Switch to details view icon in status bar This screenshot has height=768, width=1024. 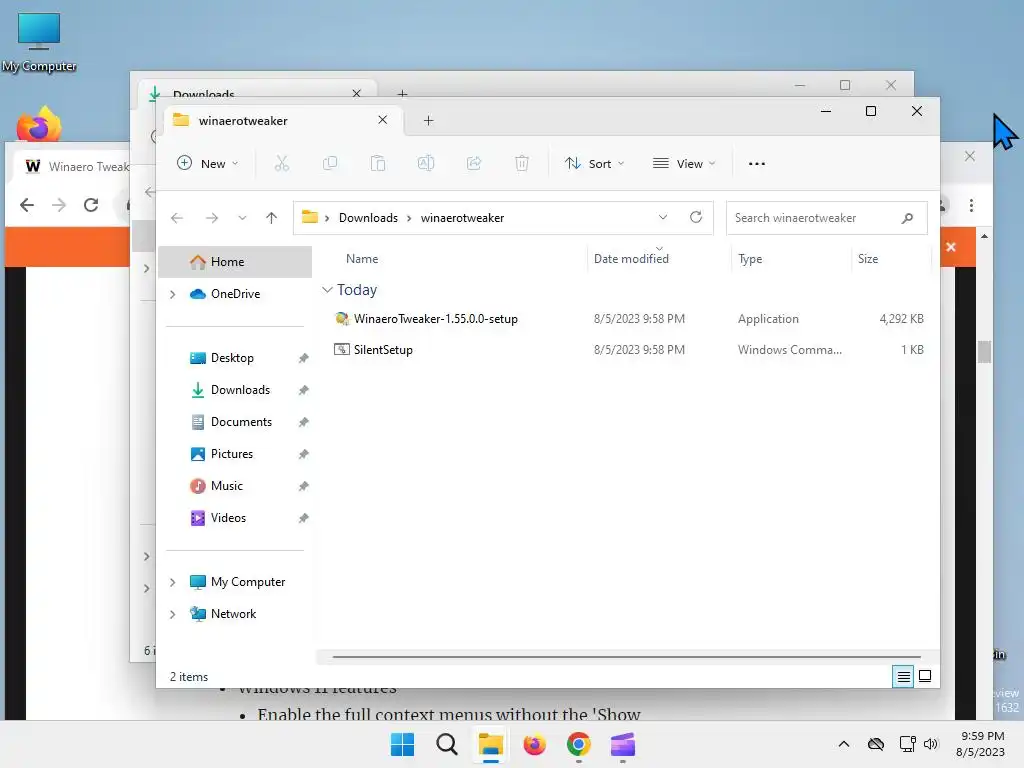(x=903, y=677)
